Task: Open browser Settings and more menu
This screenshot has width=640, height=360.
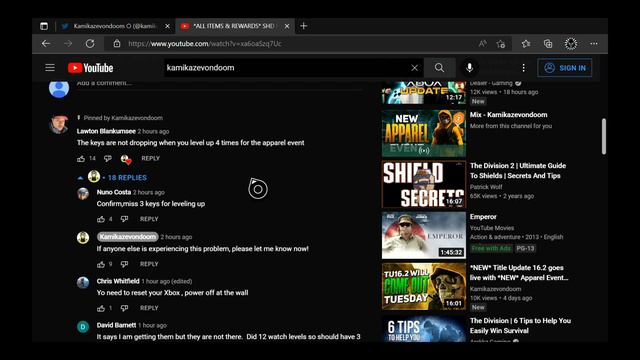Action: (594, 44)
